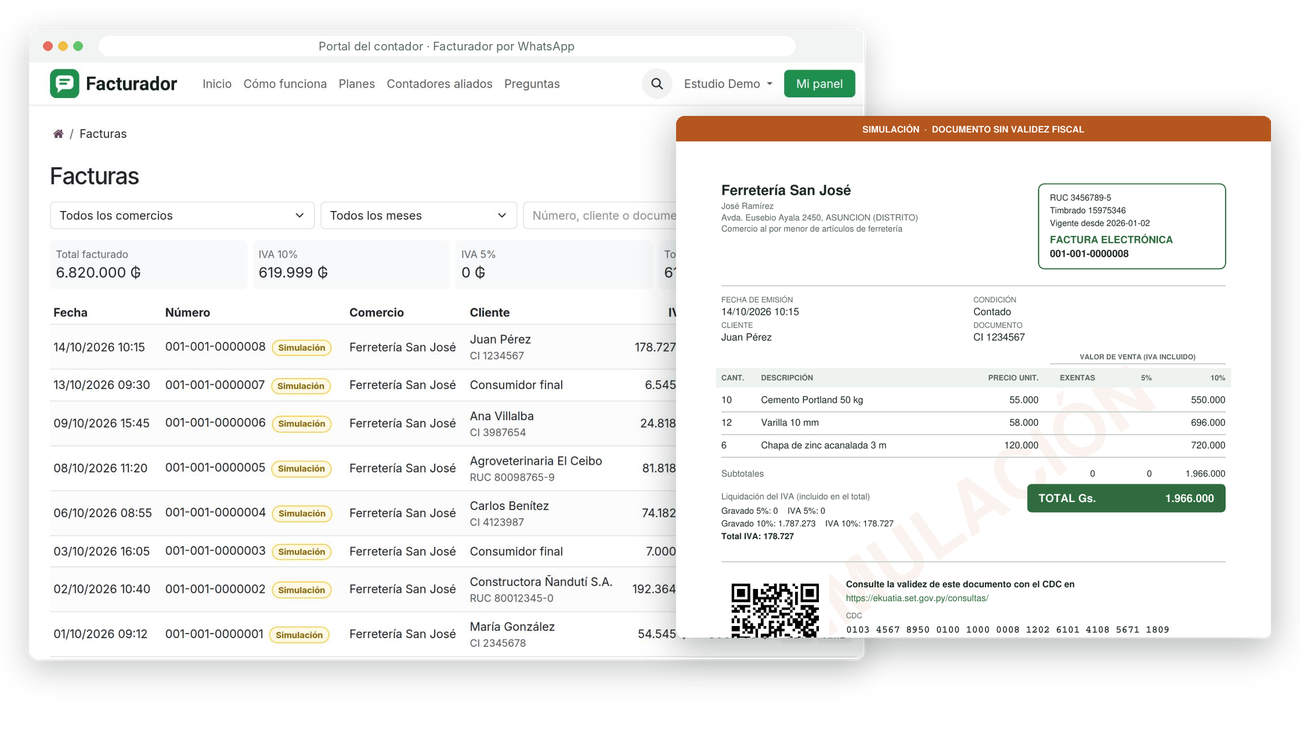Select invoice number 001-001-0000002
Screen dimensions: 1300x735
click(215, 589)
